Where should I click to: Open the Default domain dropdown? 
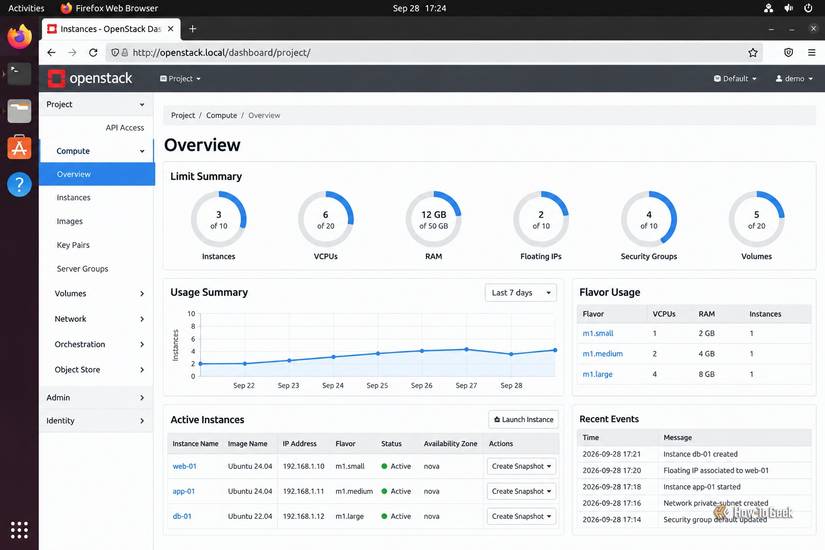(x=735, y=78)
